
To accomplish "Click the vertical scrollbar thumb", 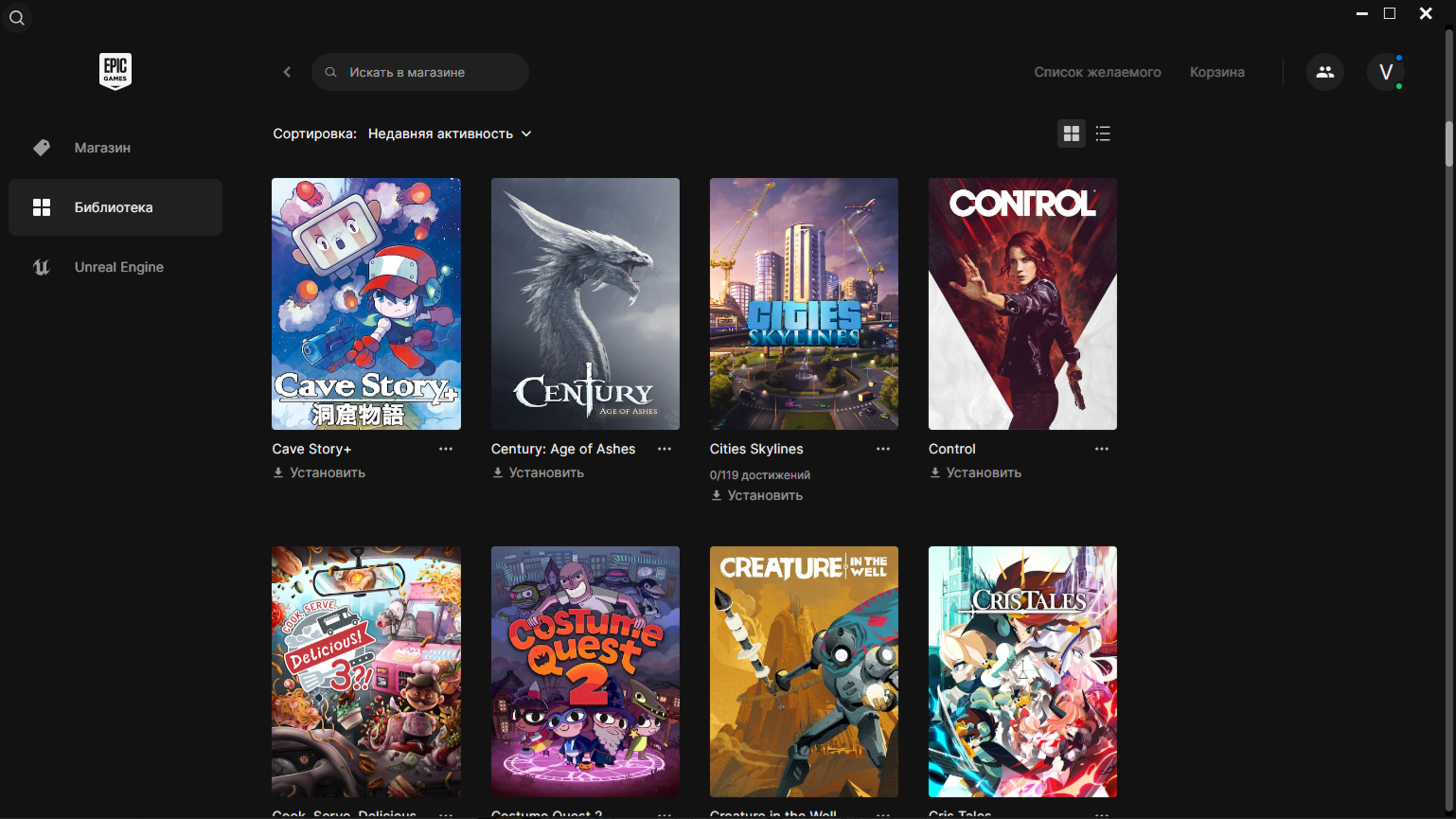I will (1448, 144).
